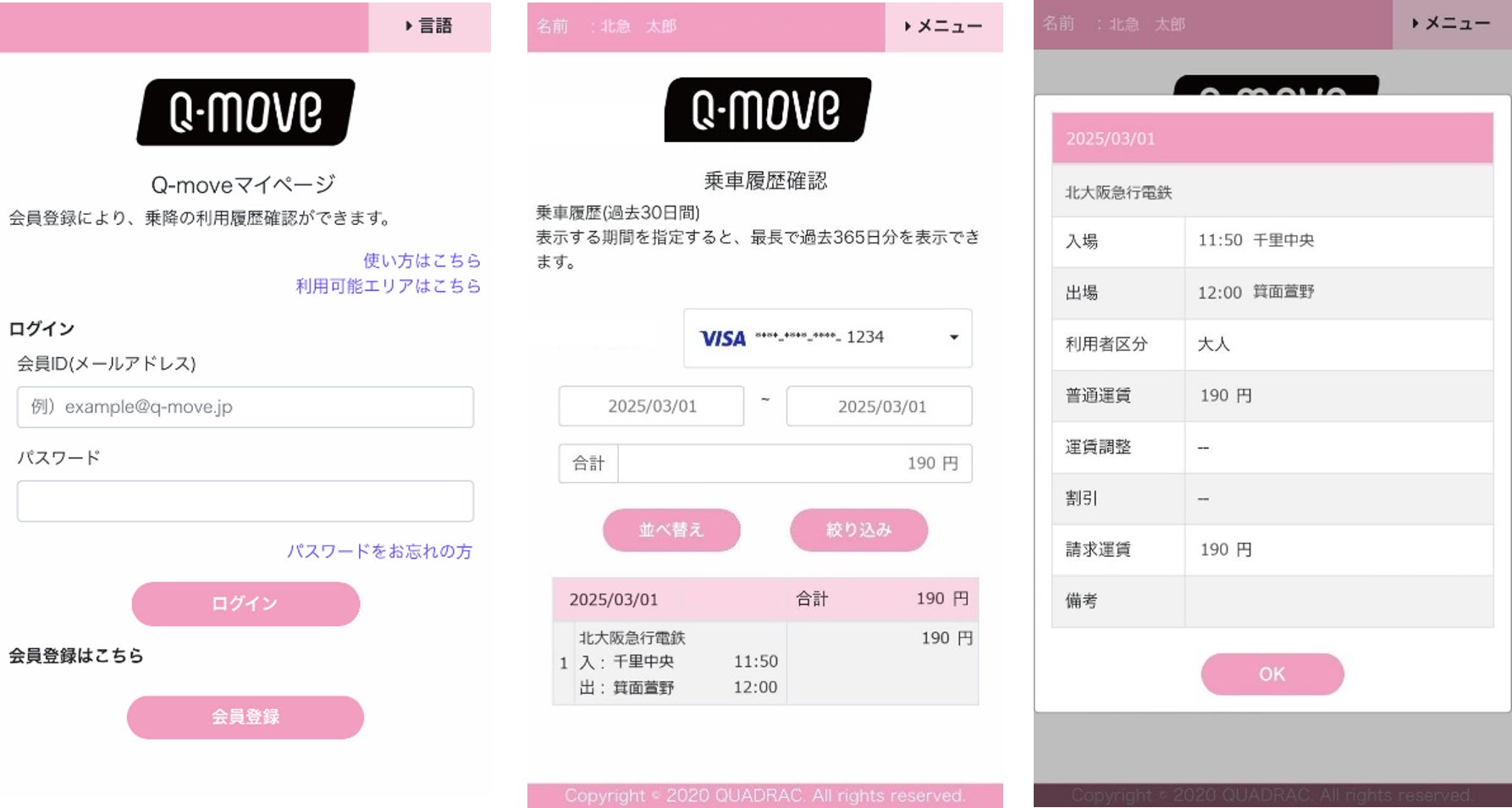The width and height of the screenshot is (1512, 808).
Task: Click the 絞り込み filter button
Action: point(859,530)
